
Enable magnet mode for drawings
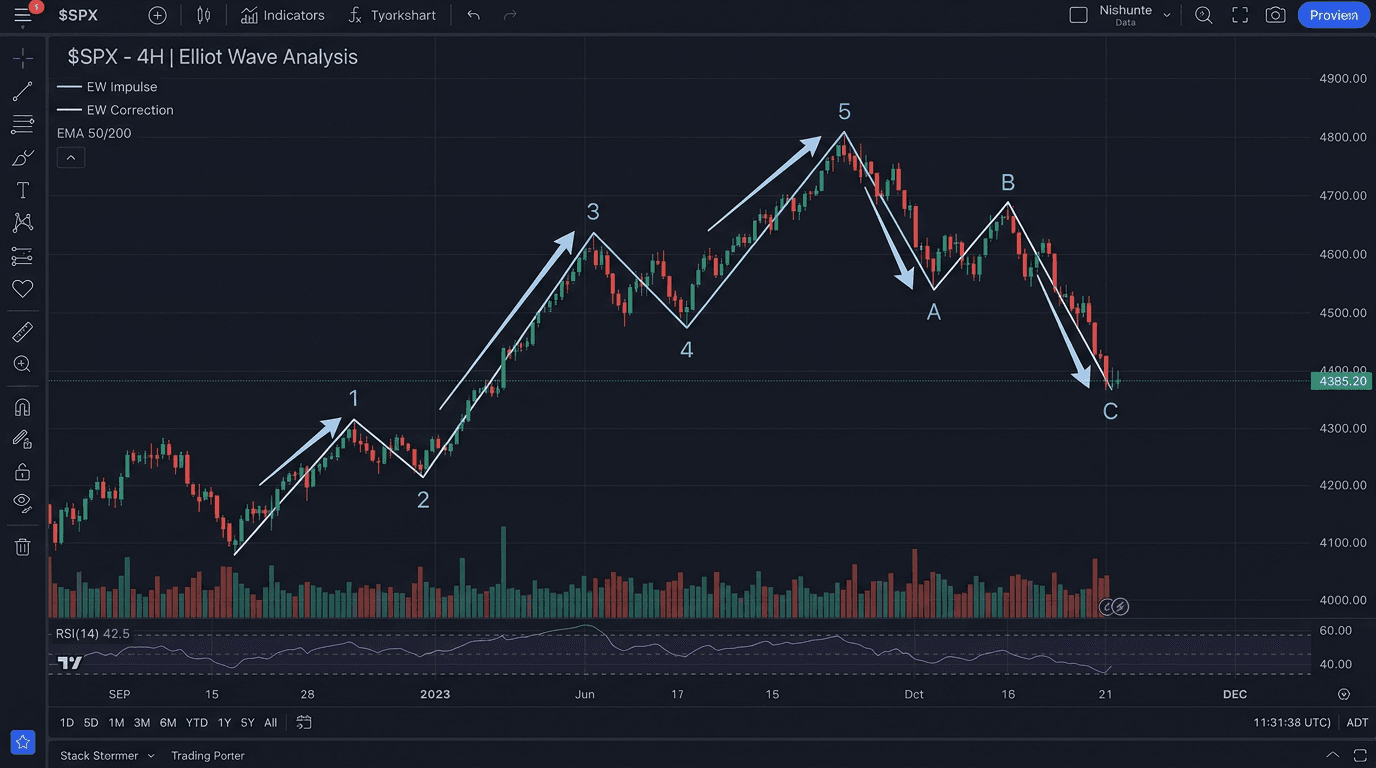(22, 407)
